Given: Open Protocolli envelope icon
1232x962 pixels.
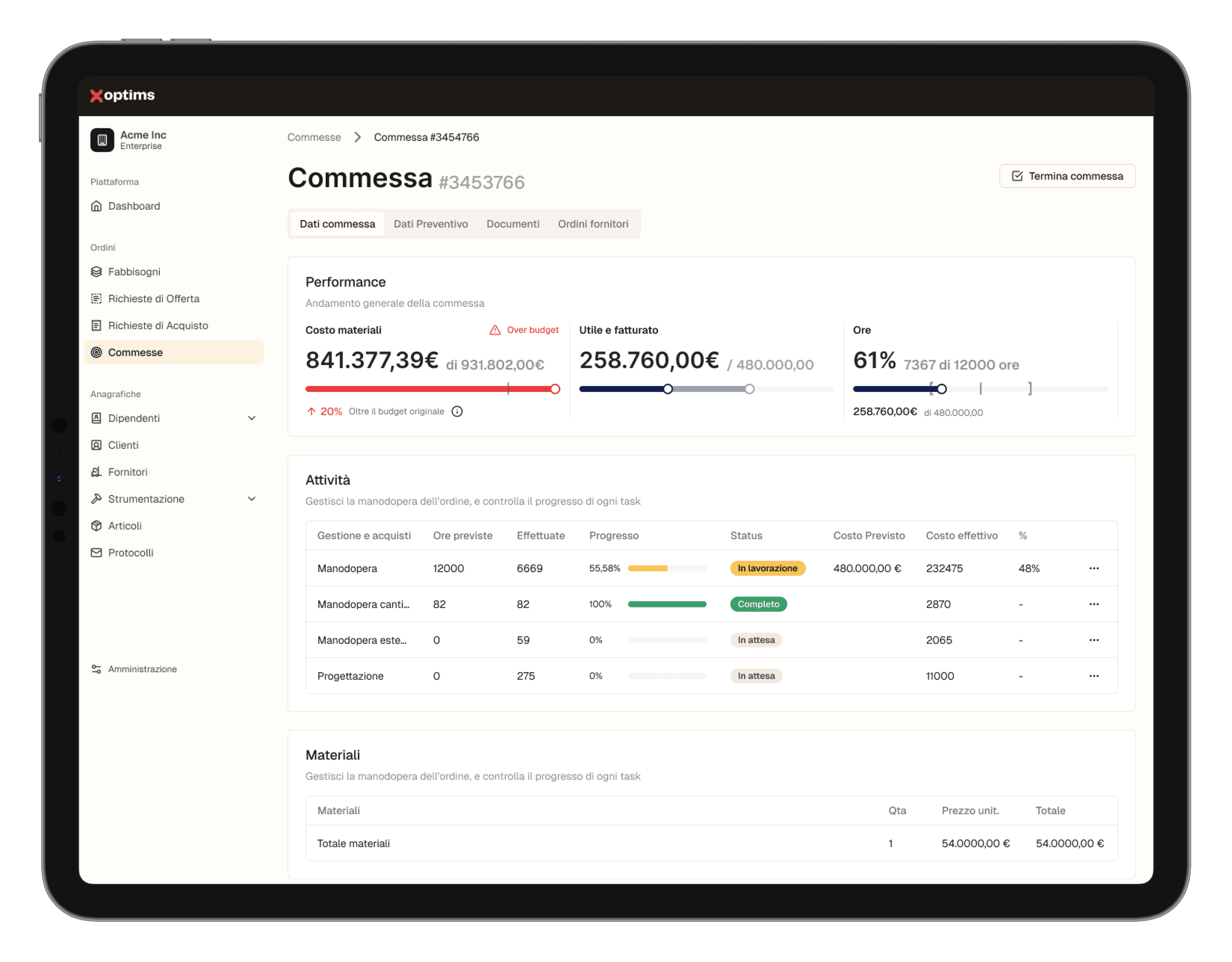Looking at the screenshot, I should (97, 553).
